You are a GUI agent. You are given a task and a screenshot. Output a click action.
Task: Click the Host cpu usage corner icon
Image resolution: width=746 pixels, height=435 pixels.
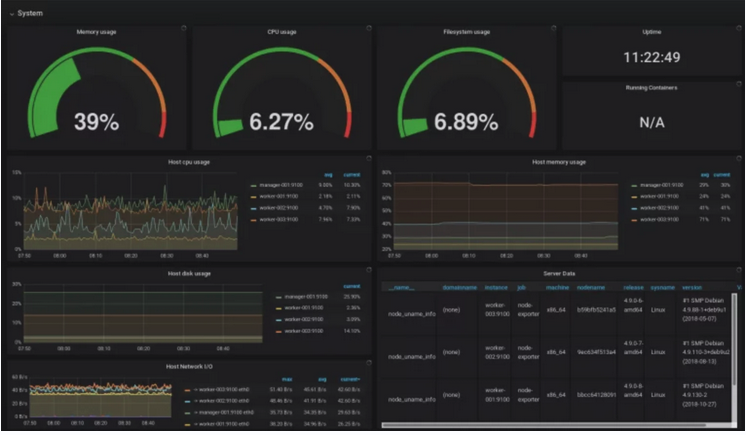pos(369,158)
